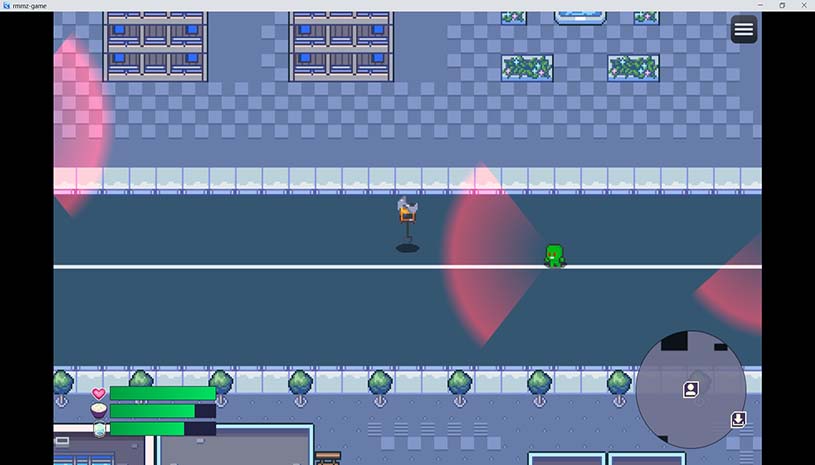
Task: Maximize the rmmz-game window
Action: (x=782, y=6)
